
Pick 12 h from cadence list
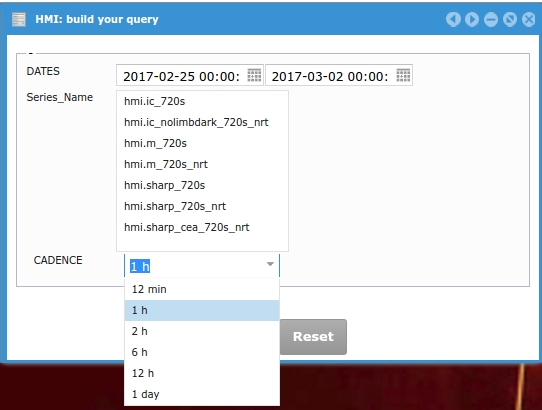[202, 373]
